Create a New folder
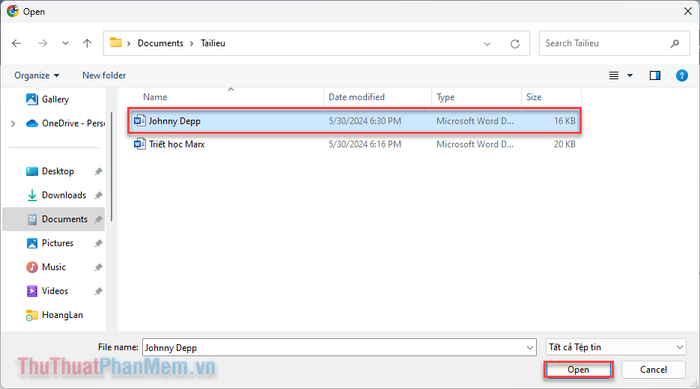 [104, 75]
